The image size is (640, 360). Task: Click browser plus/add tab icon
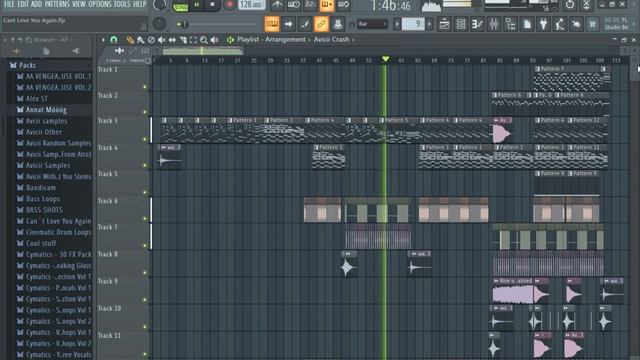pos(16,51)
